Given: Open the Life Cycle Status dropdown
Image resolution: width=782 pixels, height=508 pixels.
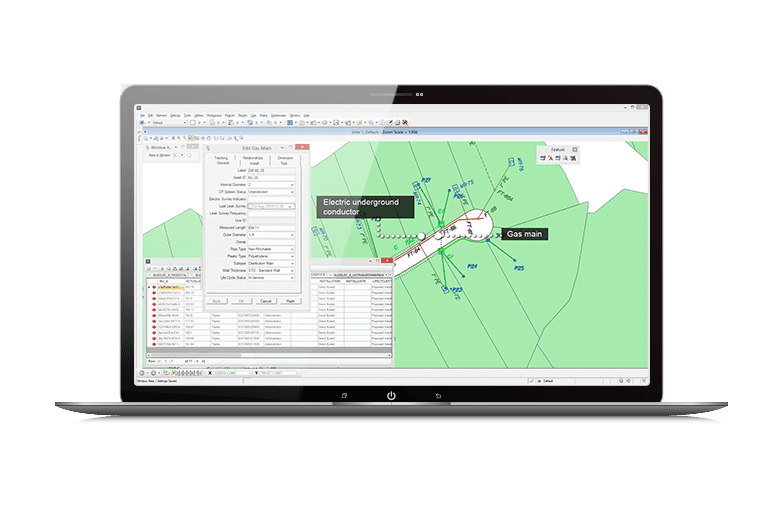Looking at the screenshot, I should point(292,278).
